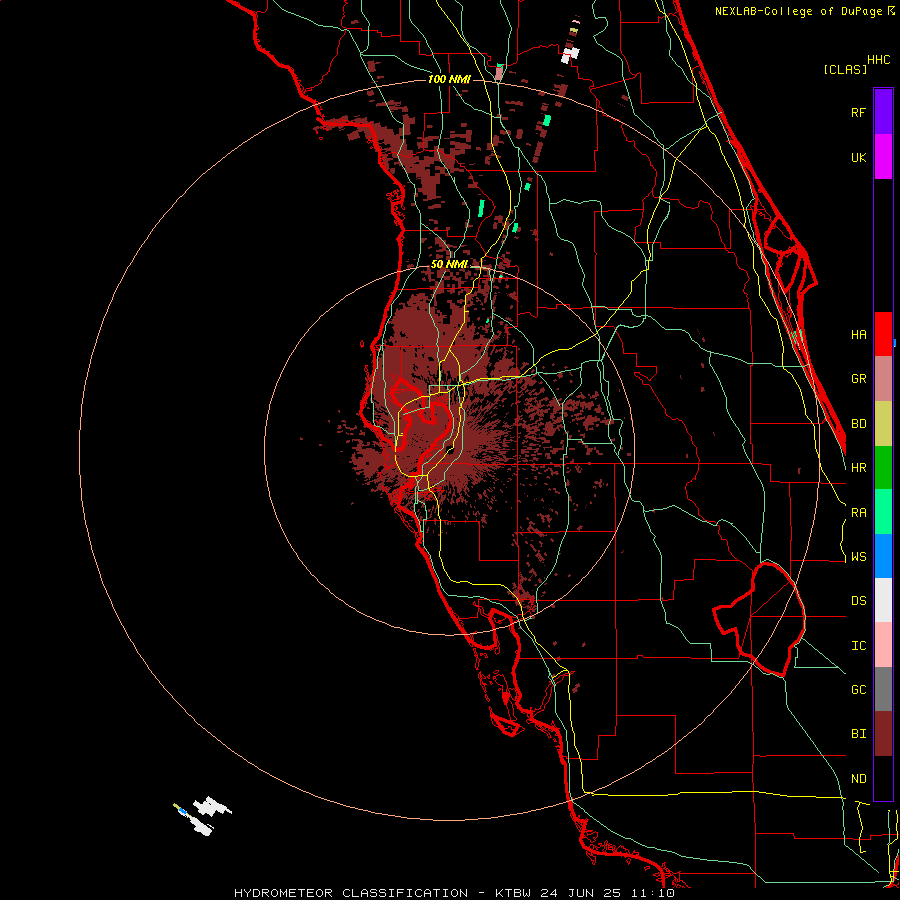Click the magenta UK color swatch

point(883,157)
